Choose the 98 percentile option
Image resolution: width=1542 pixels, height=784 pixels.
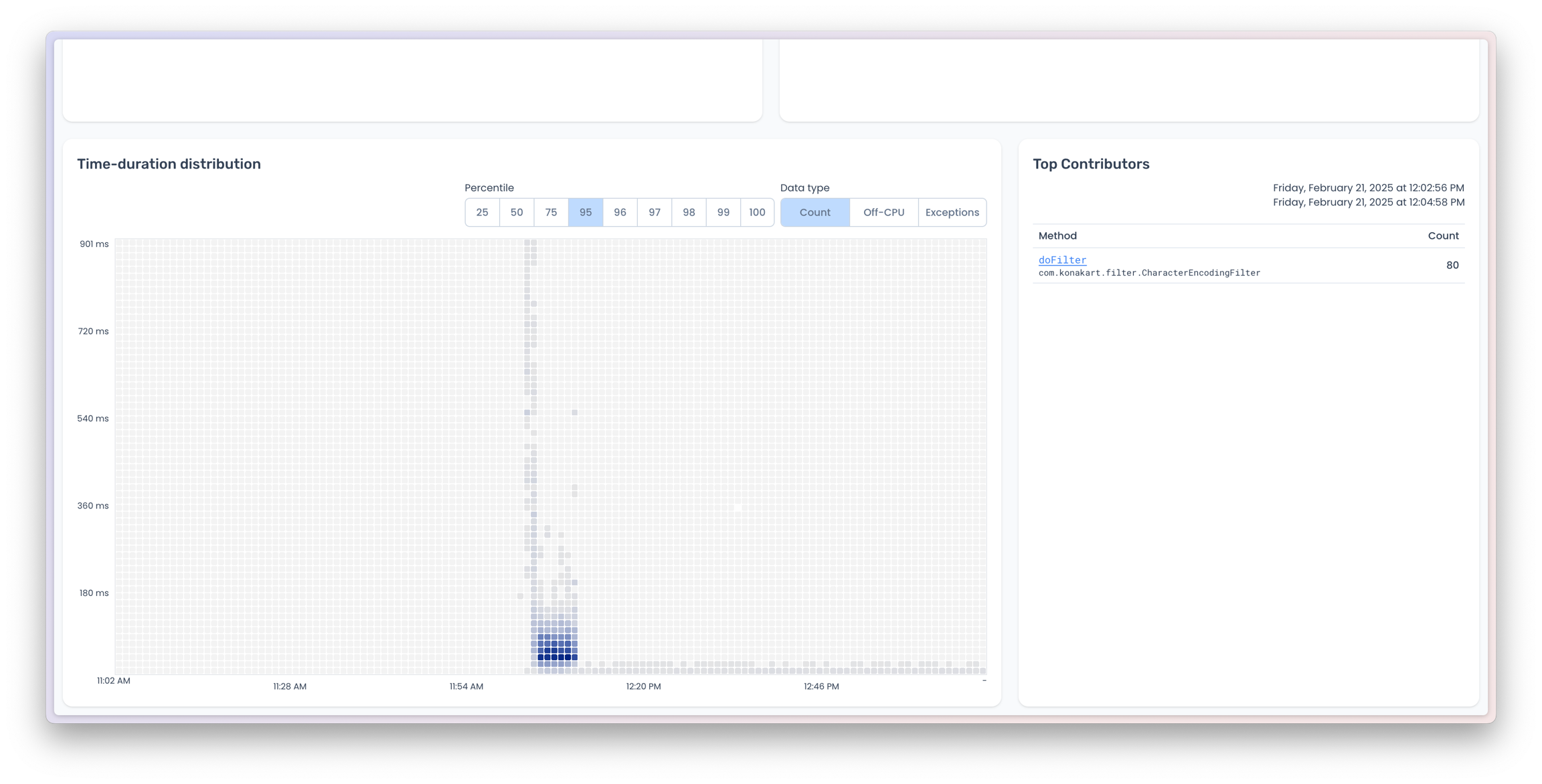pos(689,212)
